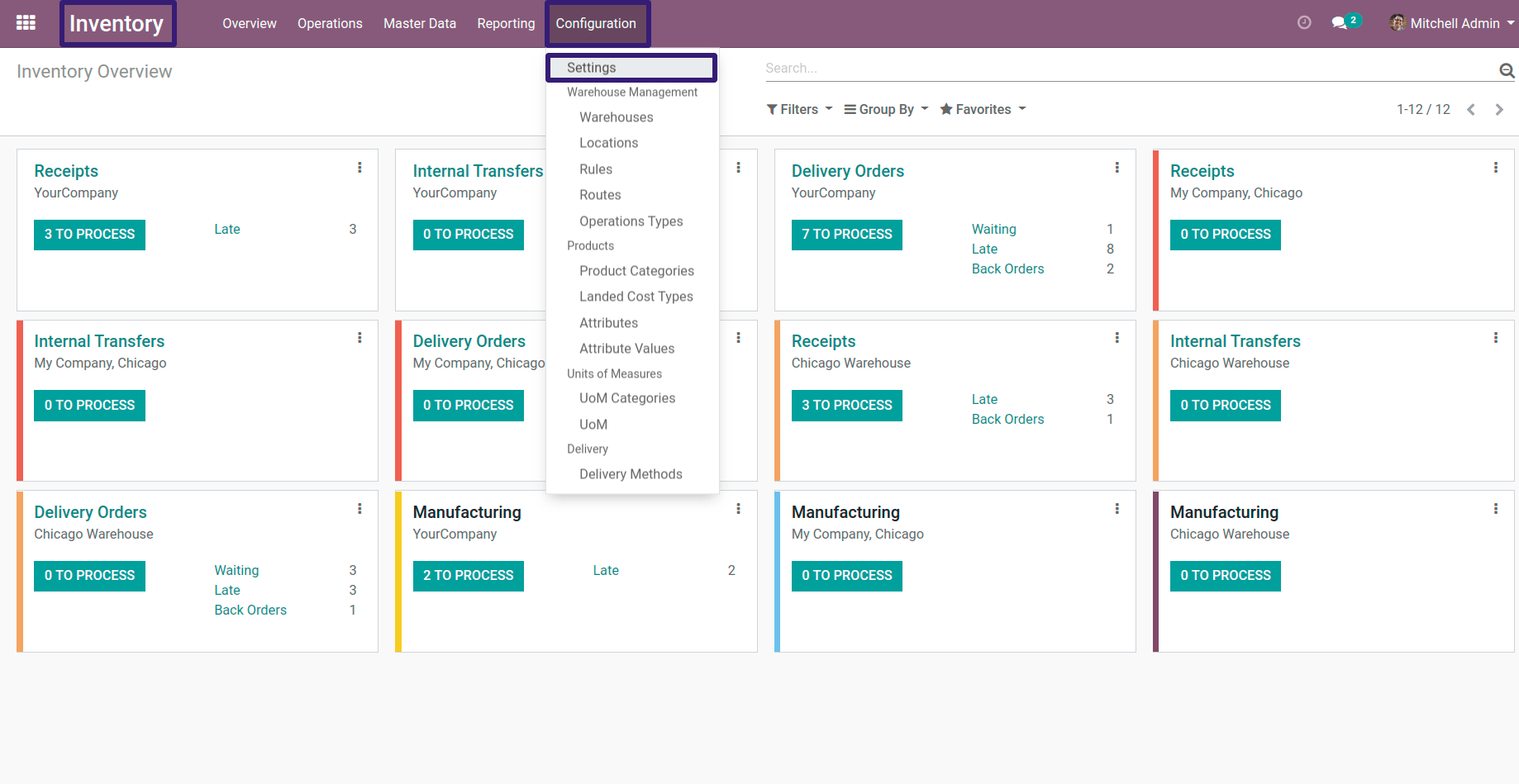Open Back Orders link on Chicago Warehouse Receipts
The height and width of the screenshot is (784, 1519).
tap(1008, 420)
